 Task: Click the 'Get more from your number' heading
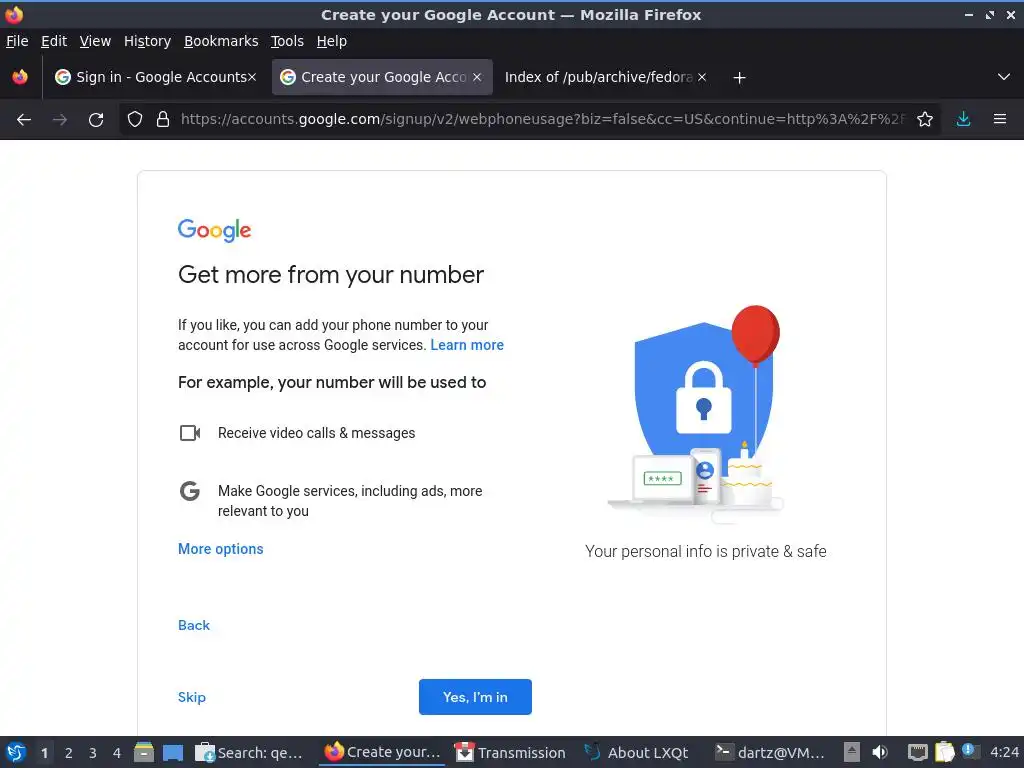[x=331, y=275]
